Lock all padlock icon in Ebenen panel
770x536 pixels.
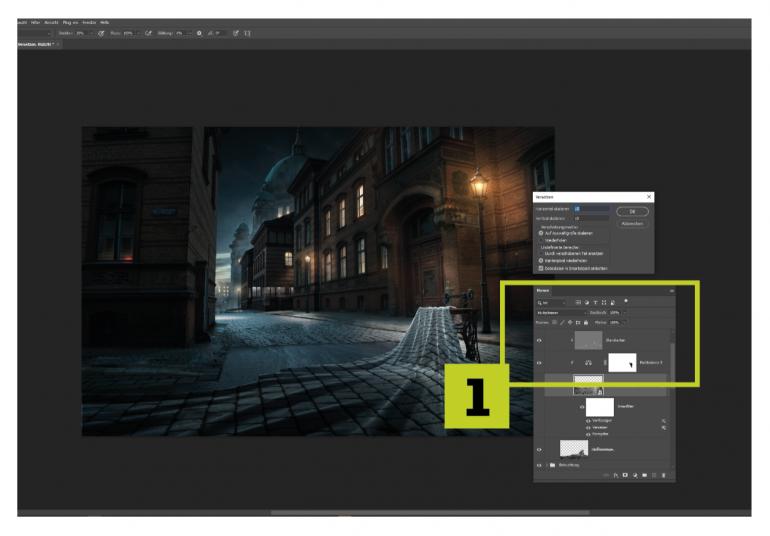coord(586,322)
